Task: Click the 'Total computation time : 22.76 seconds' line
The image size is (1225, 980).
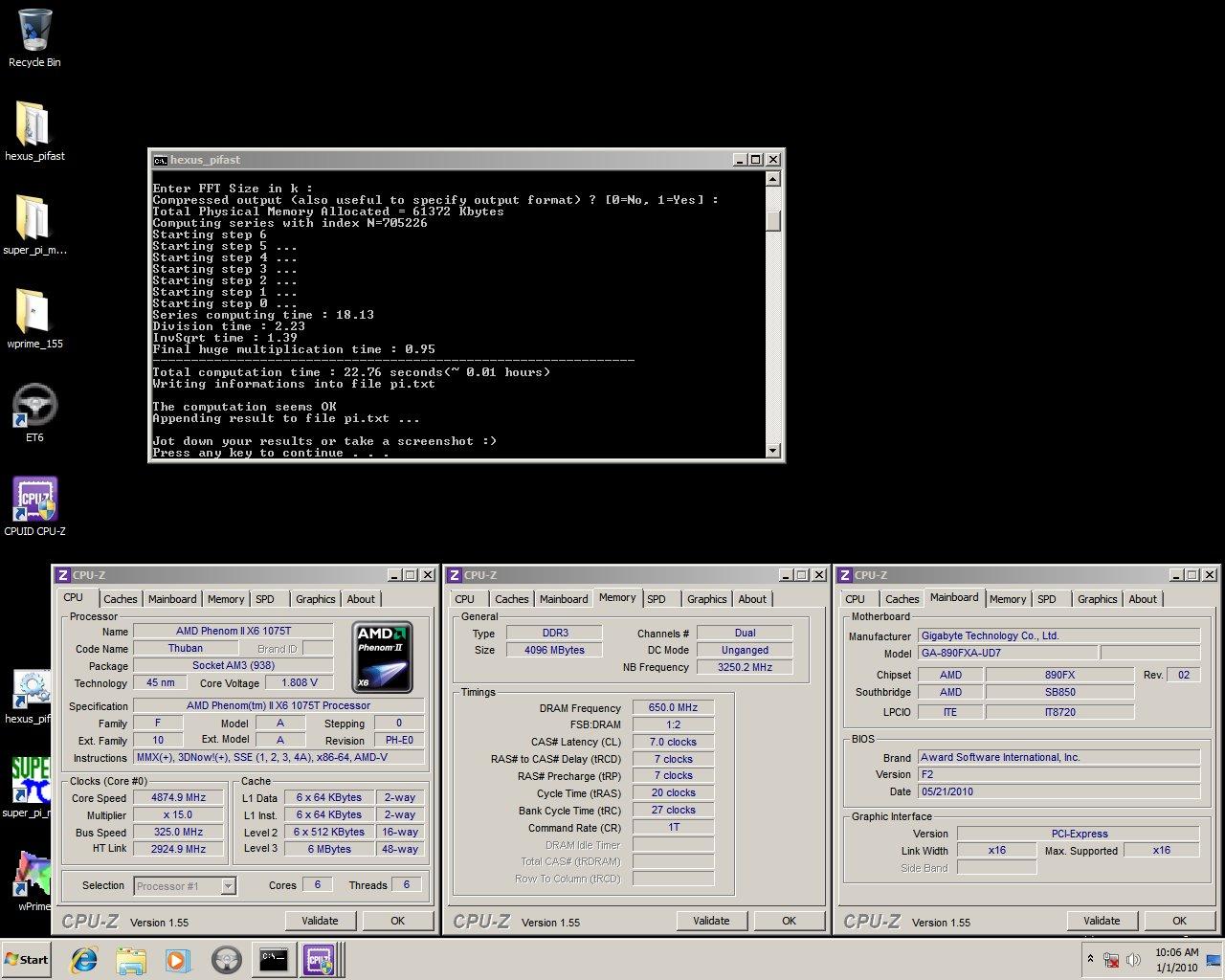Action: pos(352,372)
